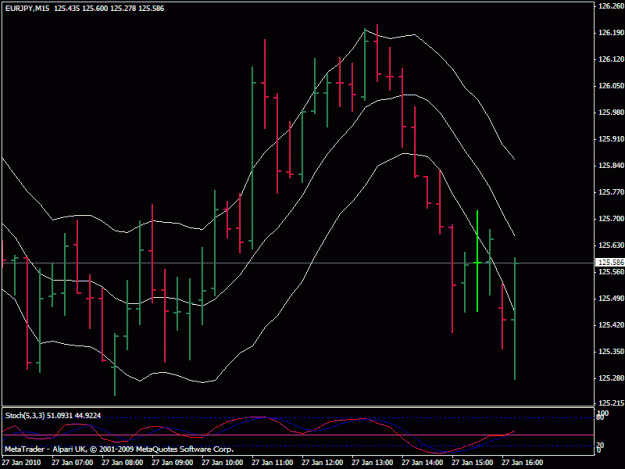The height and width of the screenshot is (469, 625).
Task: Click the 125.280 price axis label
Action: tap(611, 378)
